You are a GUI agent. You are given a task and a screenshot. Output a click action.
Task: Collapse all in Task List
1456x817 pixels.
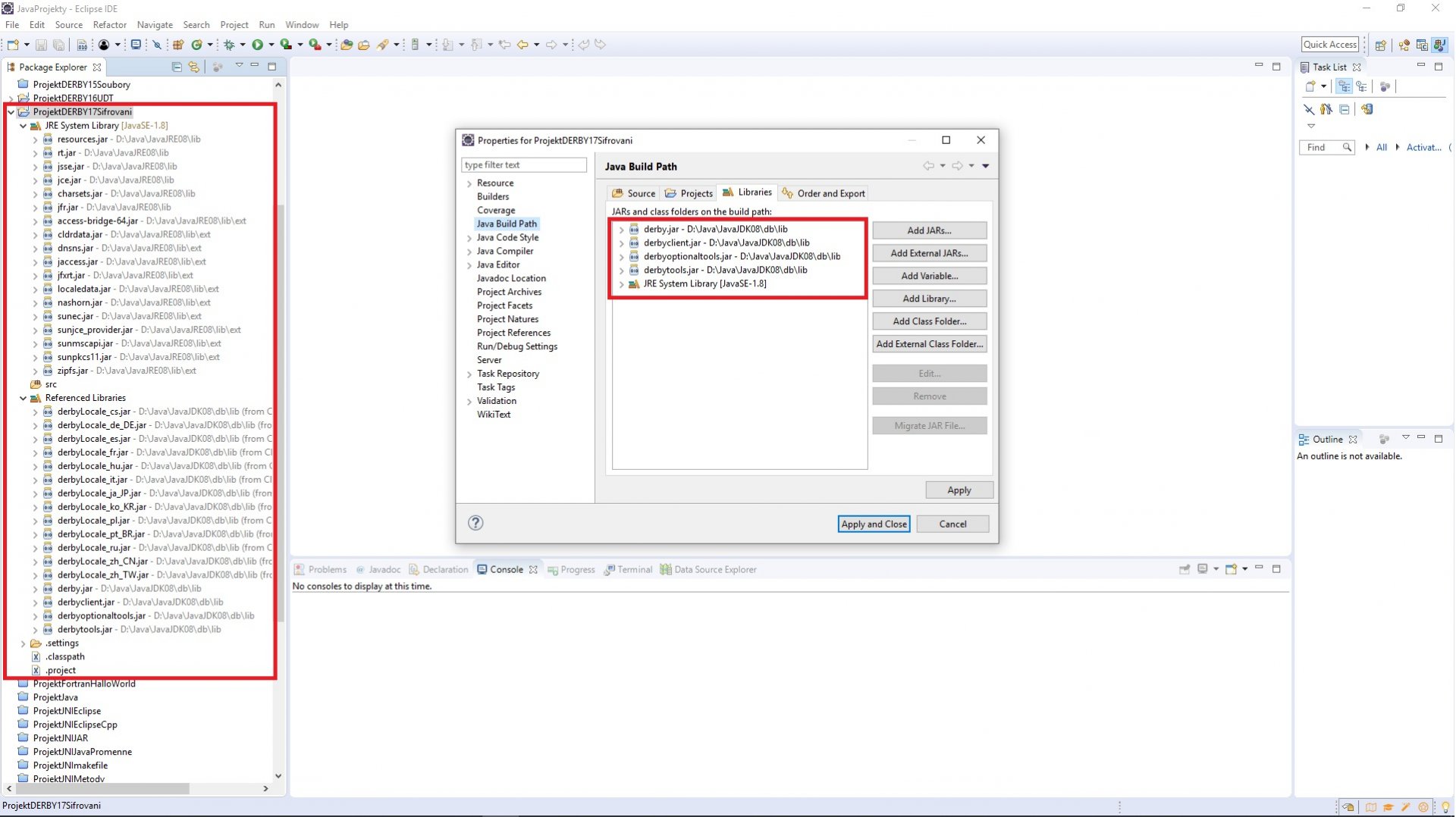coord(1345,109)
